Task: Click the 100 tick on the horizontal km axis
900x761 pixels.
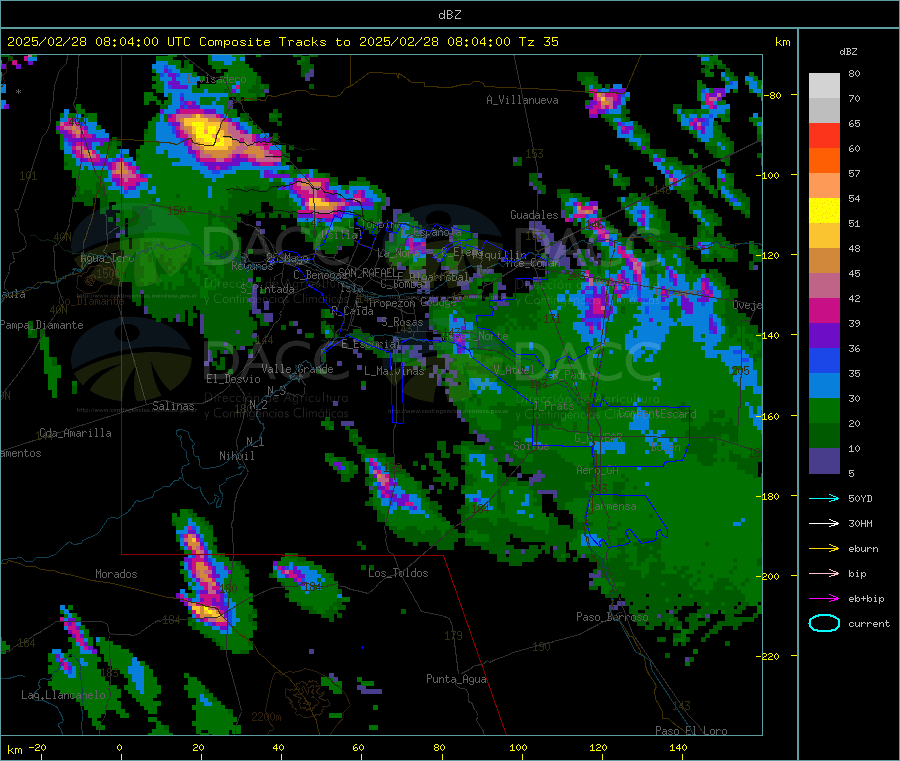Action: (x=518, y=747)
